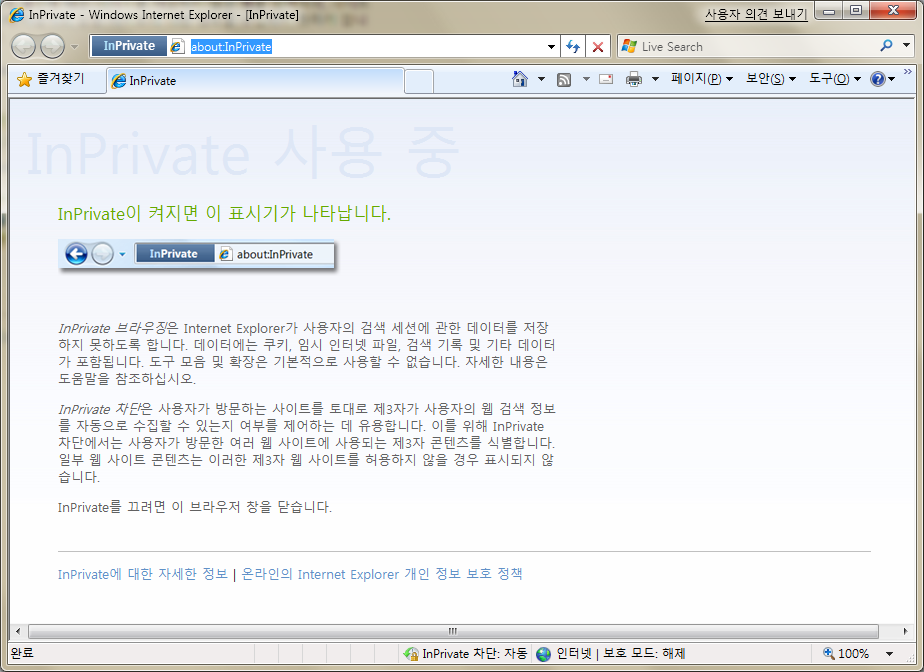Click the InPrivate indicator illustration image
Screen dimensions: 924x672
click(197, 255)
